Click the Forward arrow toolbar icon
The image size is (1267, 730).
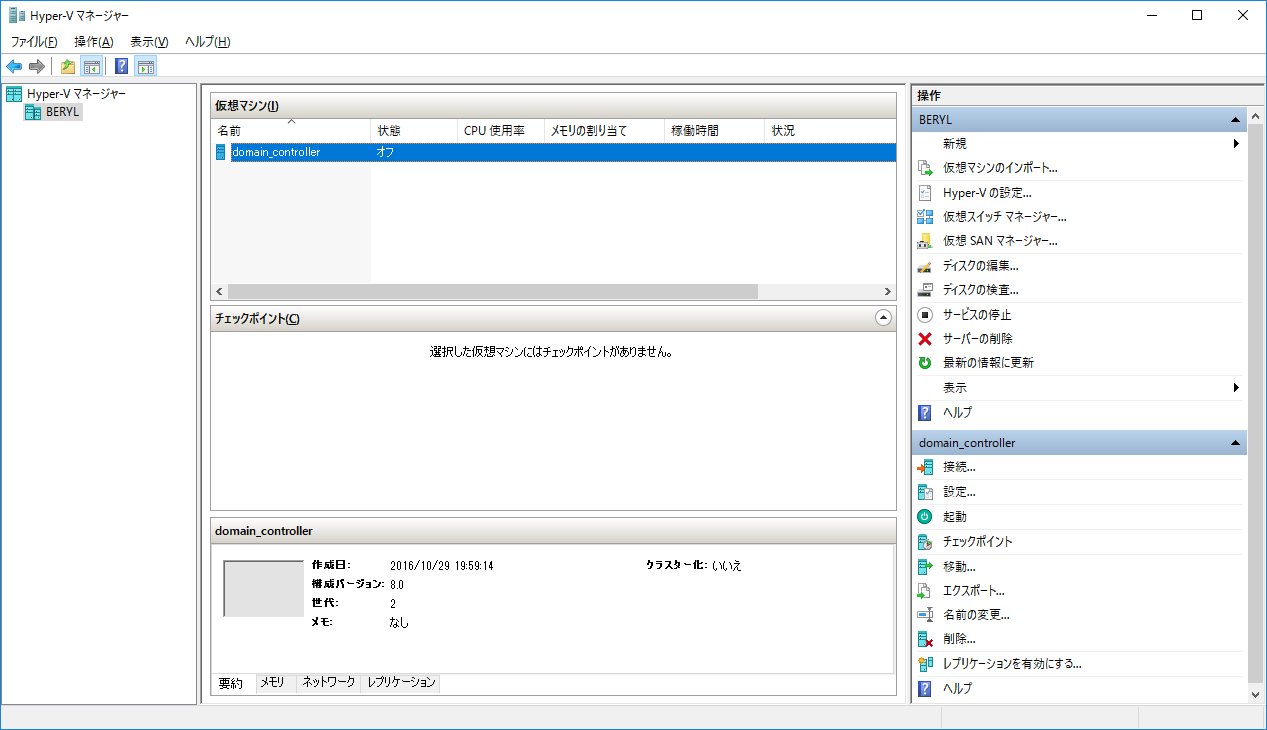[x=37, y=67]
